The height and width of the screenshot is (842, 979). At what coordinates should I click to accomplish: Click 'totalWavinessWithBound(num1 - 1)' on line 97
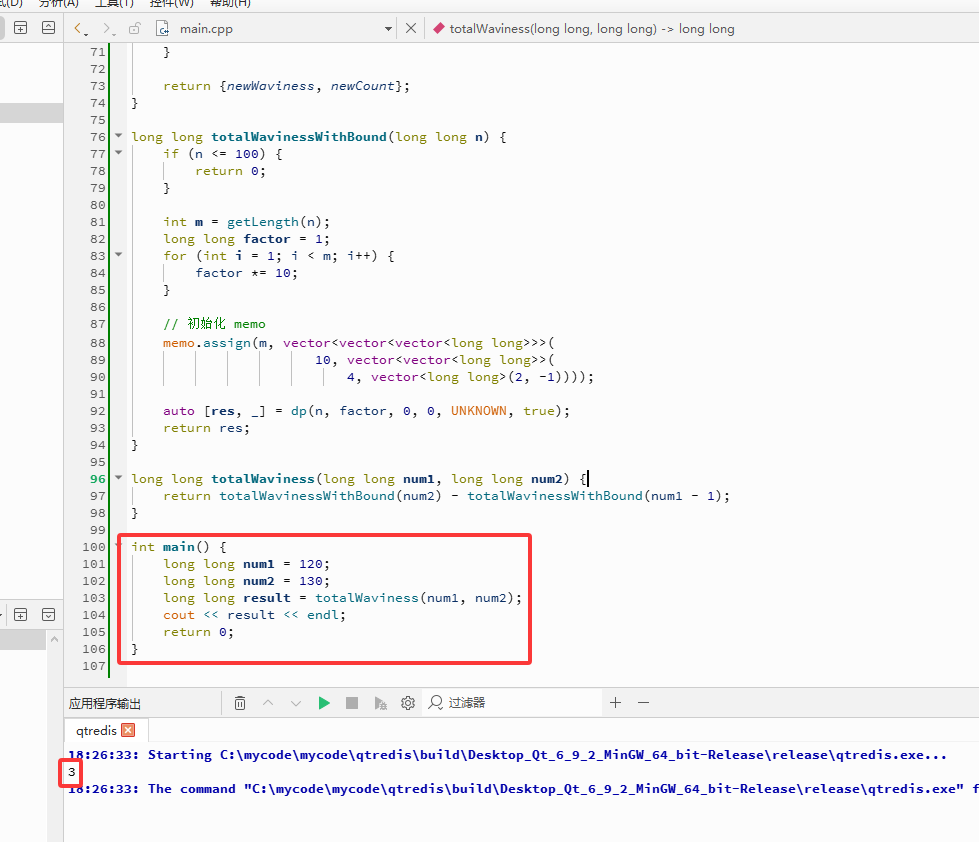(594, 496)
